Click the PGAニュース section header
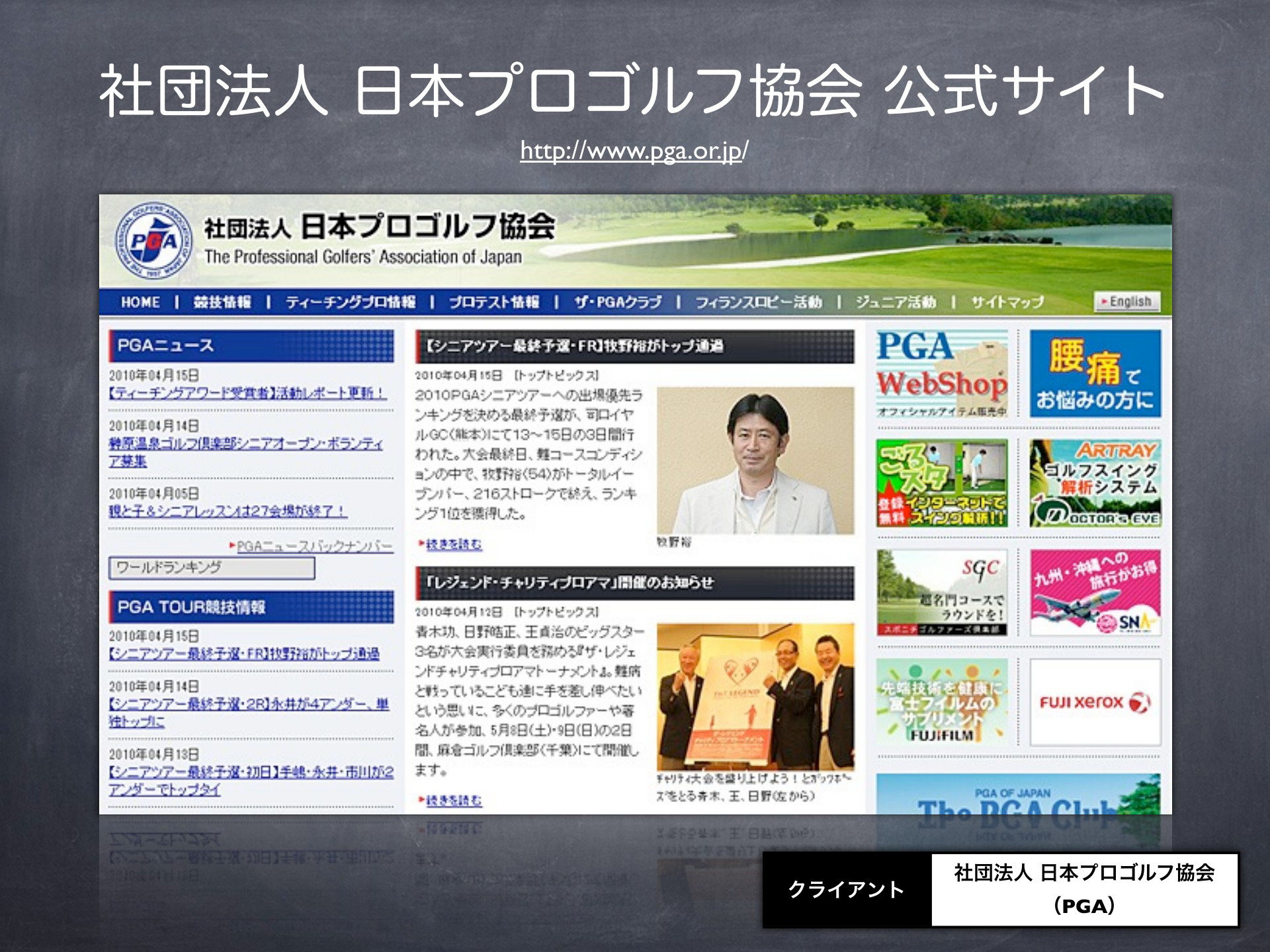The image size is (1270, 952). [x=251, y=346]
